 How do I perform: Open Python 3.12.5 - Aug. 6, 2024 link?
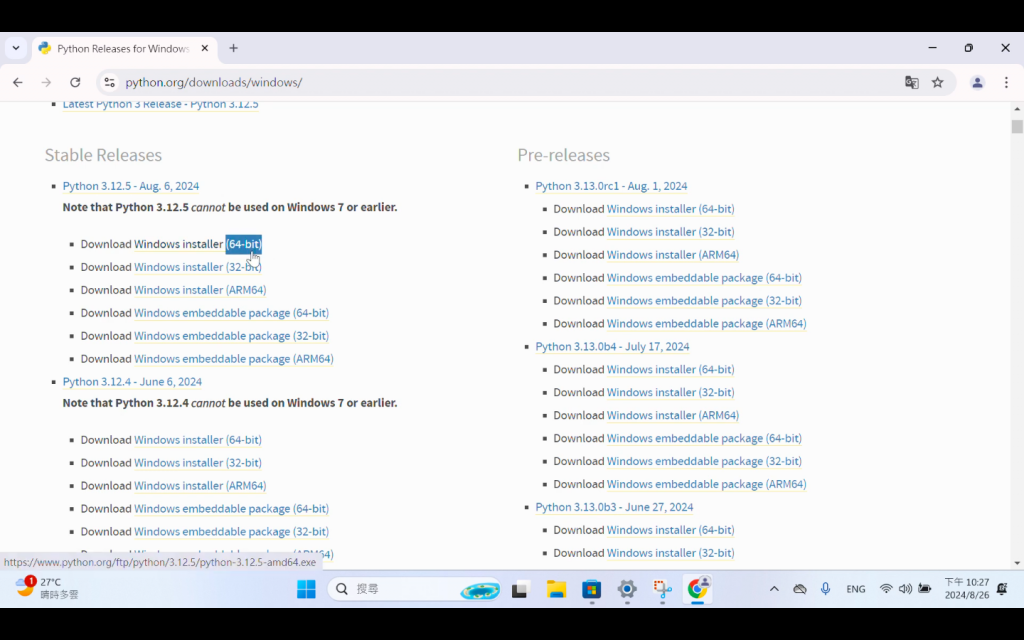[x=131, y=186]
